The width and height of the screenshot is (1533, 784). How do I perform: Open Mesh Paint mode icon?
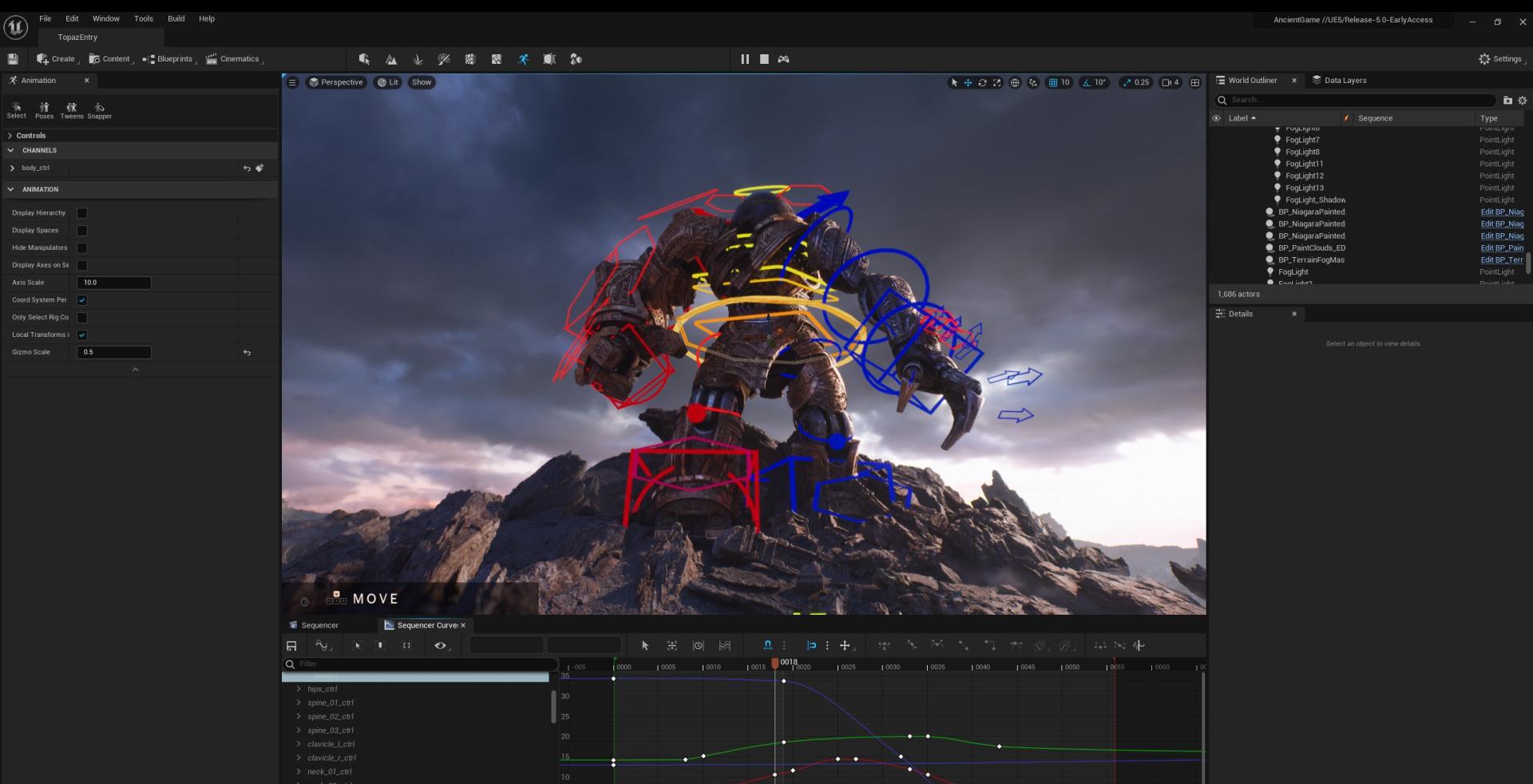[x=444, y=59]
